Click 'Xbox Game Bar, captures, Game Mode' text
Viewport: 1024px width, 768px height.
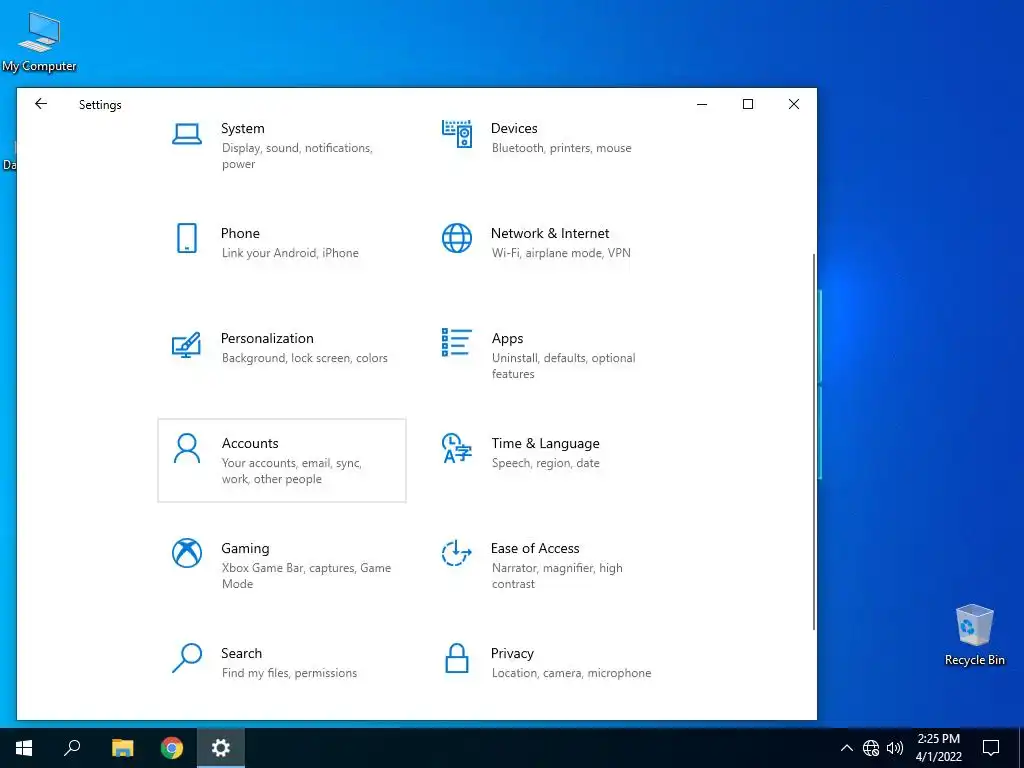(x=306, y=576)
